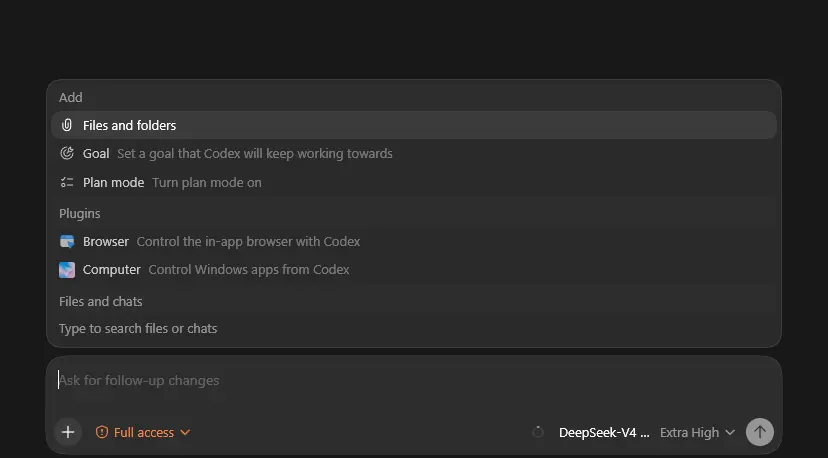This screenshot has width=828, height=458.
Task: Click the plus add button
Action: pos(68,432)
